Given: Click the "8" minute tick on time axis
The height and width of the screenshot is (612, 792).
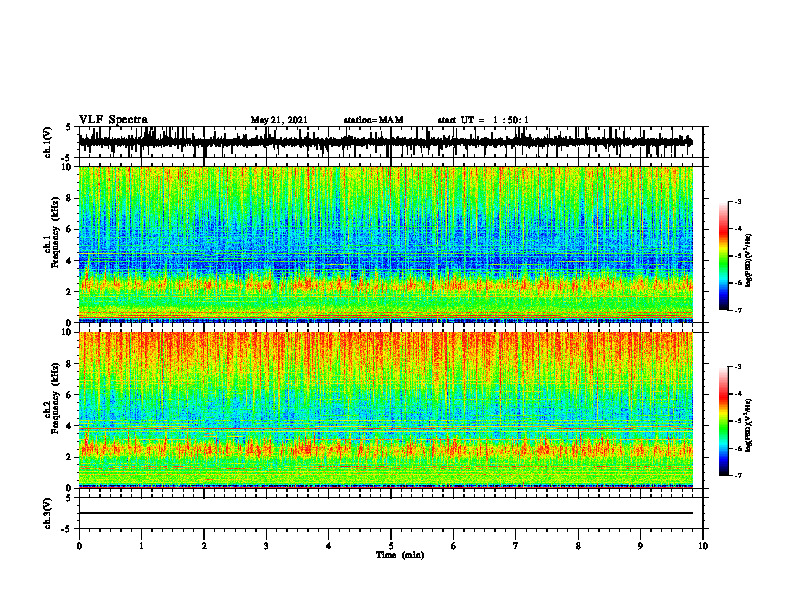Looking at the screenshot, I should 578,546.
